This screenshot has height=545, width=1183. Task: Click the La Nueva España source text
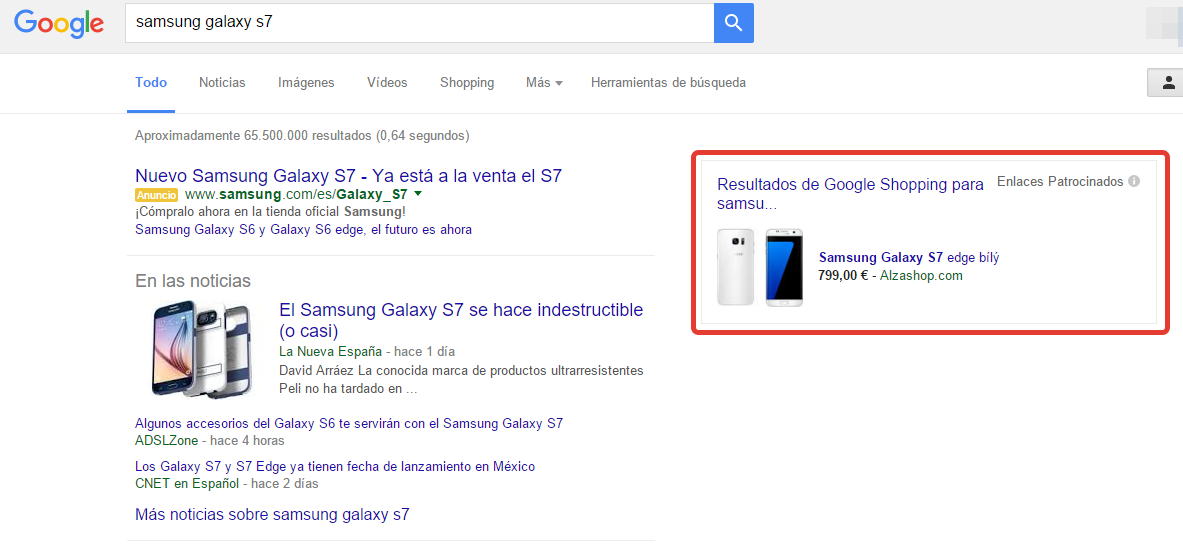coord(330,352)
